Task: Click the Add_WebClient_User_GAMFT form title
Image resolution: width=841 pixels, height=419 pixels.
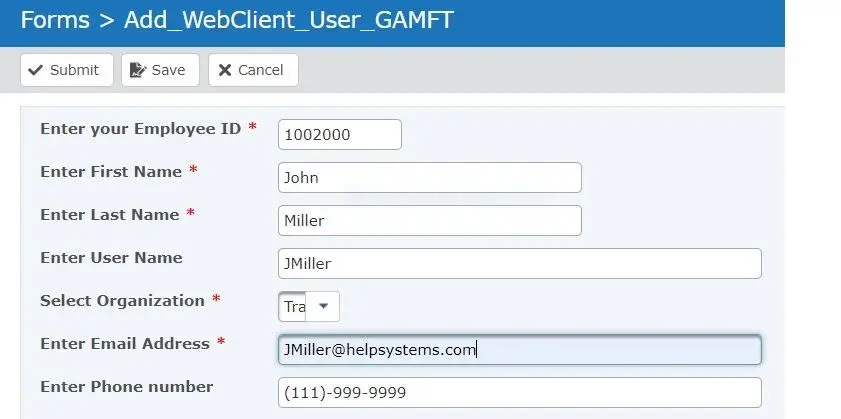Action: [x=288, y=21]
